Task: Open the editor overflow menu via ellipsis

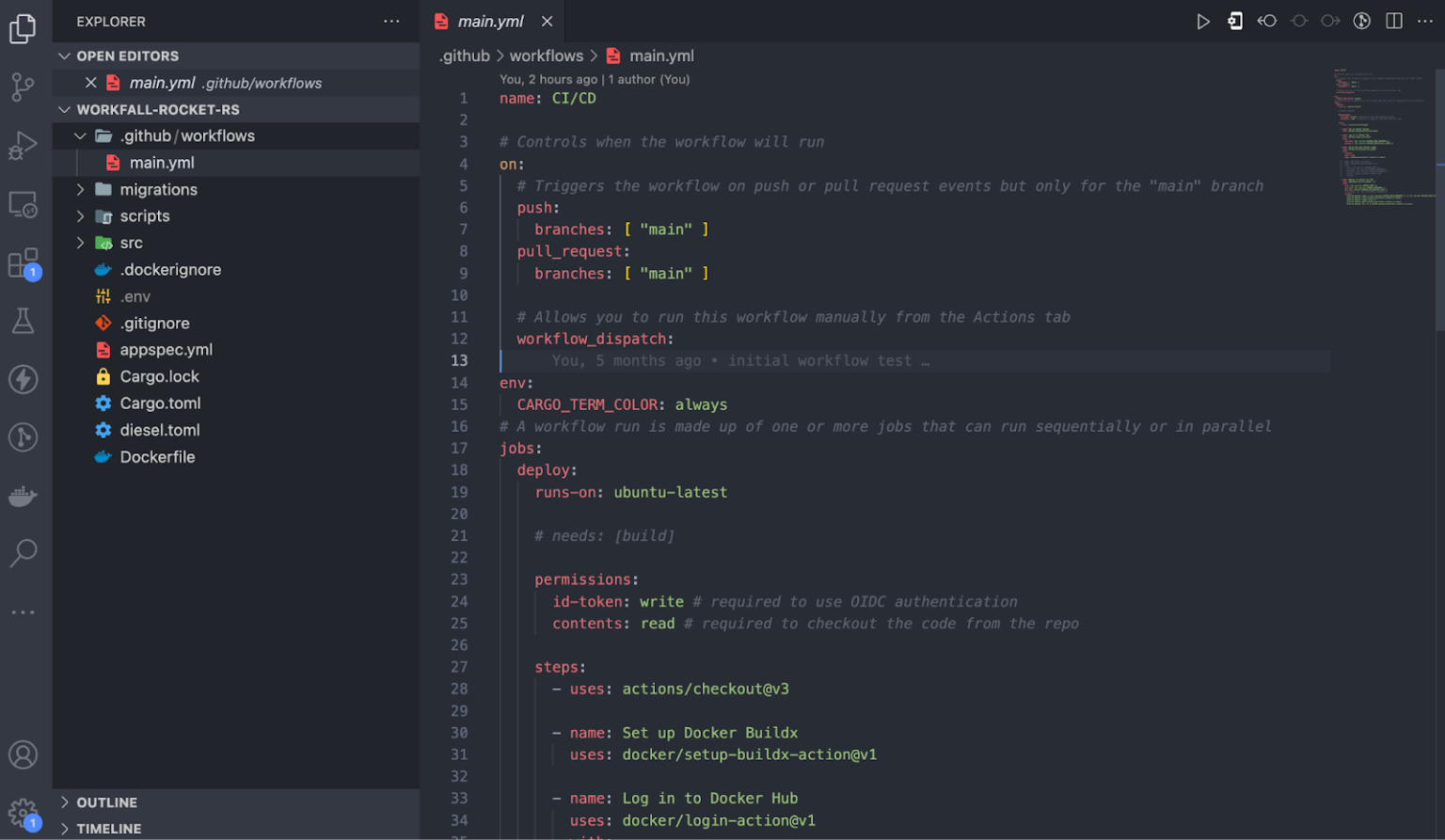Action: click(1424, 21)
